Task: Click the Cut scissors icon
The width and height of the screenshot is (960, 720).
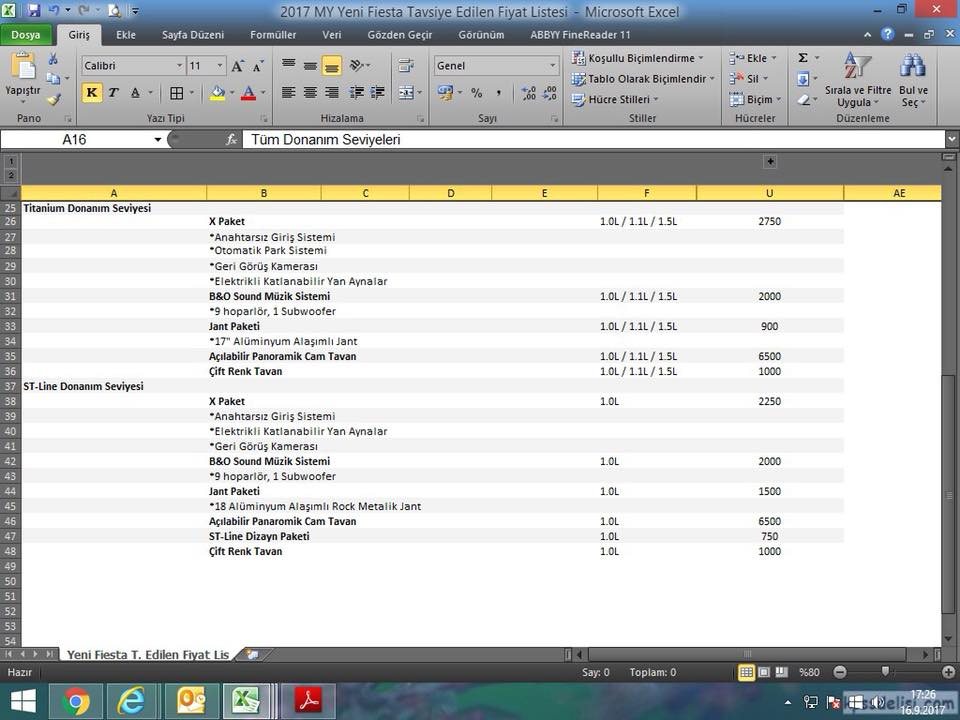Action: pyautogui.click(x=53, y=59)
